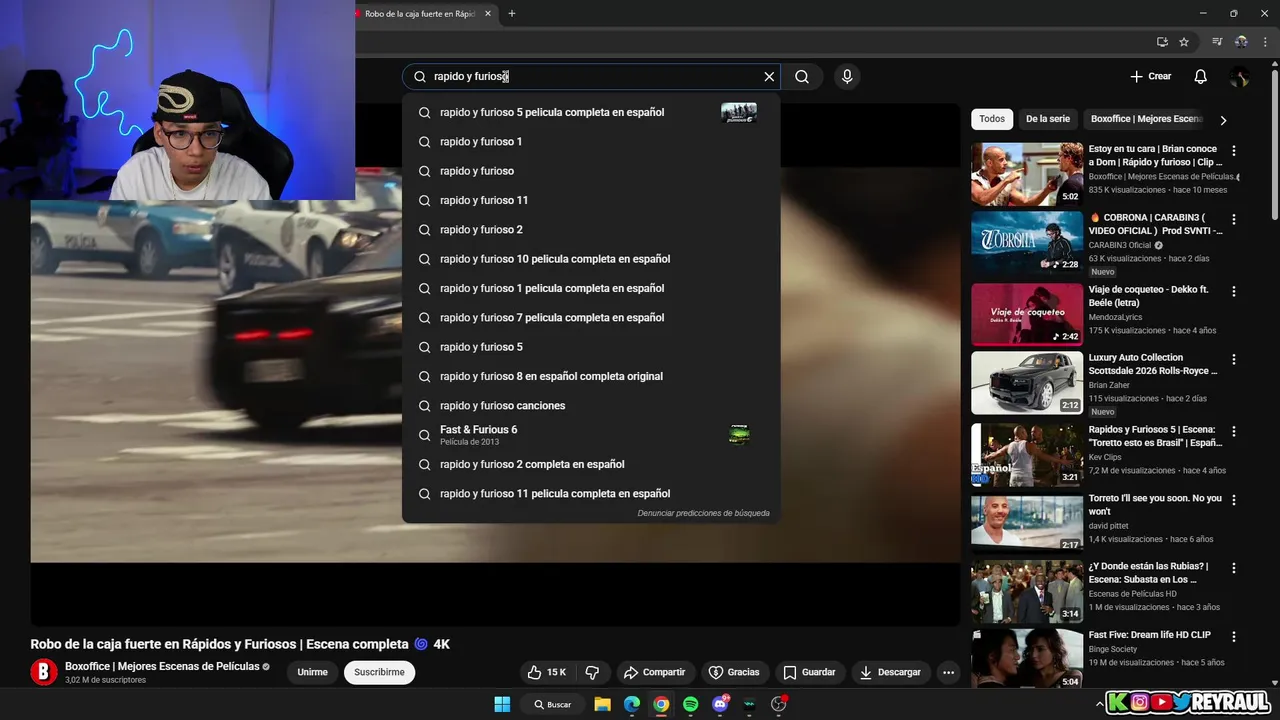Open options menu for 'Estoy en tu cara' video
Viewport: 1280px width, 720px height.
1233,151
